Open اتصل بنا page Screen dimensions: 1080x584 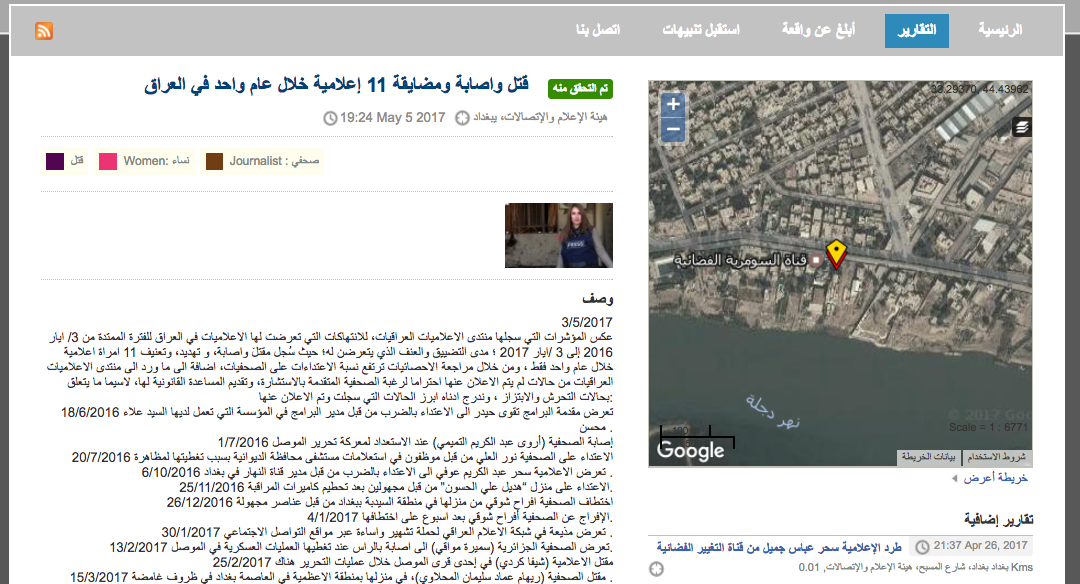pyautogui.click(x=598, y=30)
